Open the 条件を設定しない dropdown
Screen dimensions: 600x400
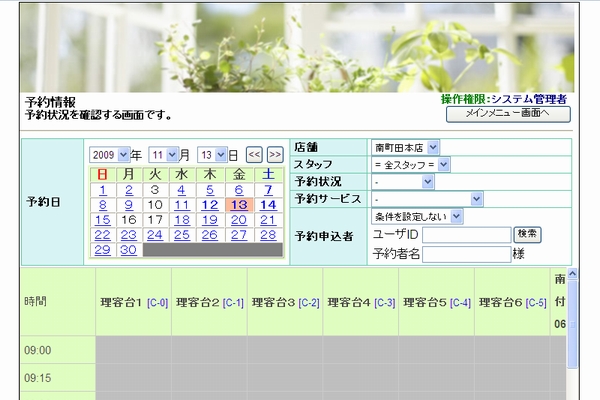point(417,215)
